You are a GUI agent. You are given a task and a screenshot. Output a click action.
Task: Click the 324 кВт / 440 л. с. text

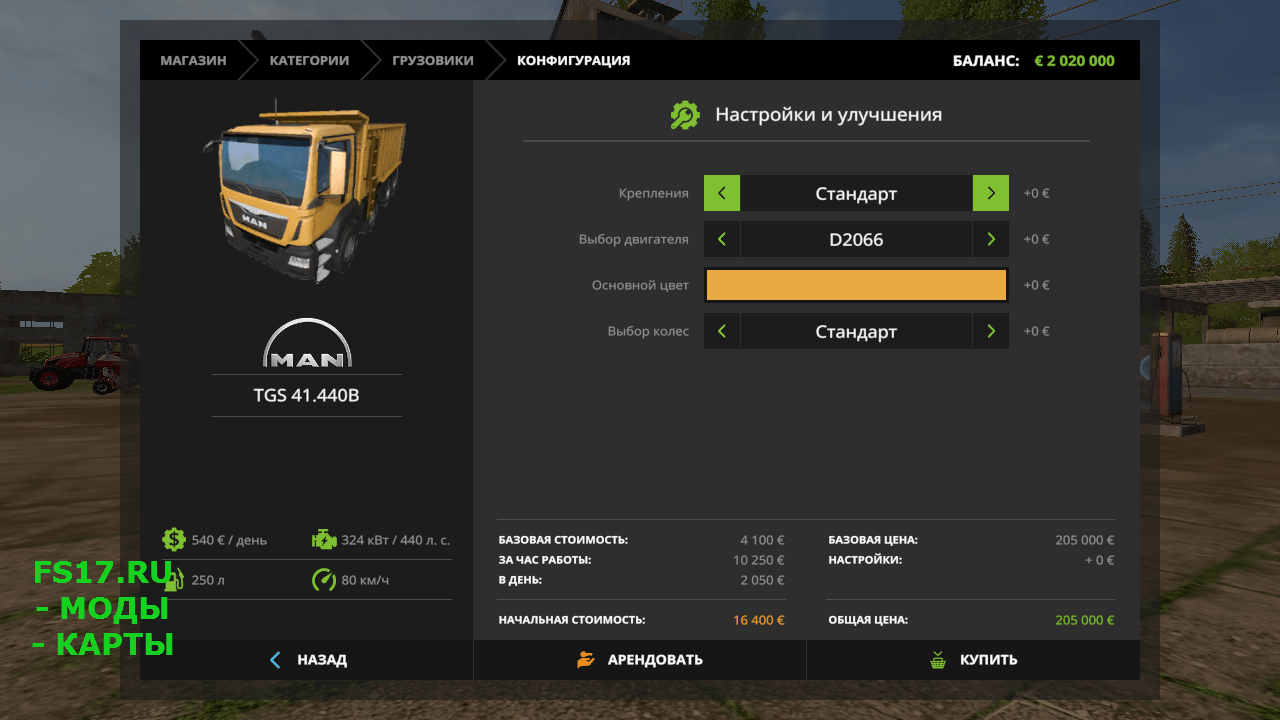396,540
